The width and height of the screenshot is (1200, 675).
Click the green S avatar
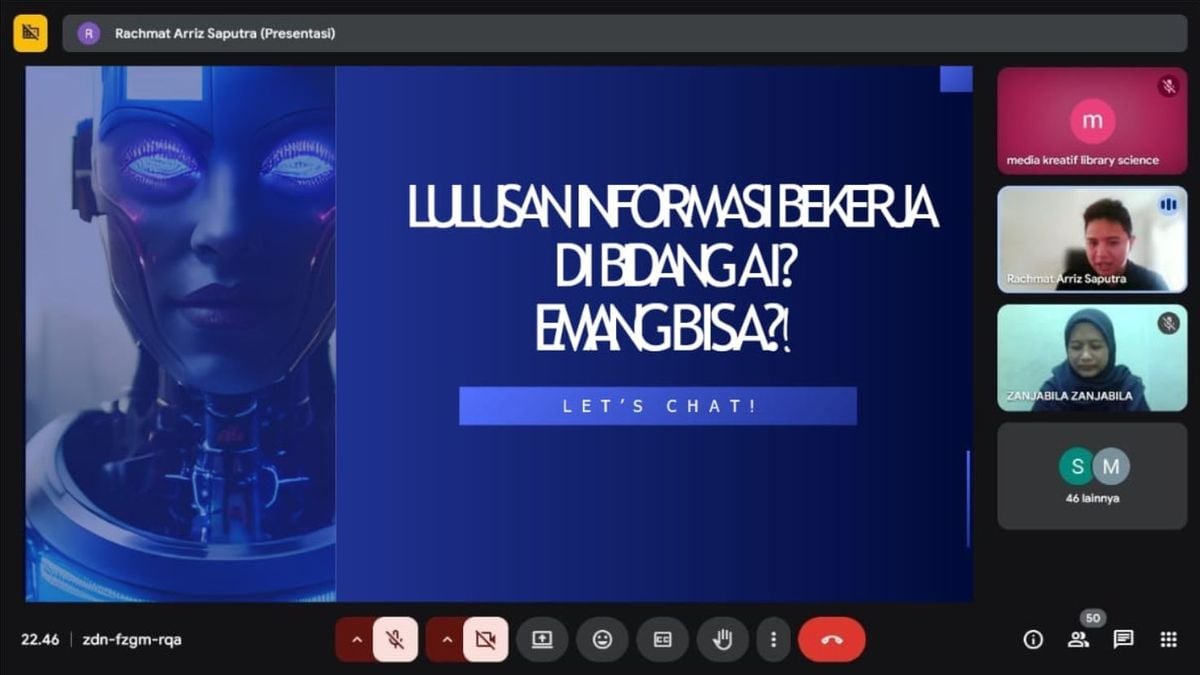[1077, 466]
